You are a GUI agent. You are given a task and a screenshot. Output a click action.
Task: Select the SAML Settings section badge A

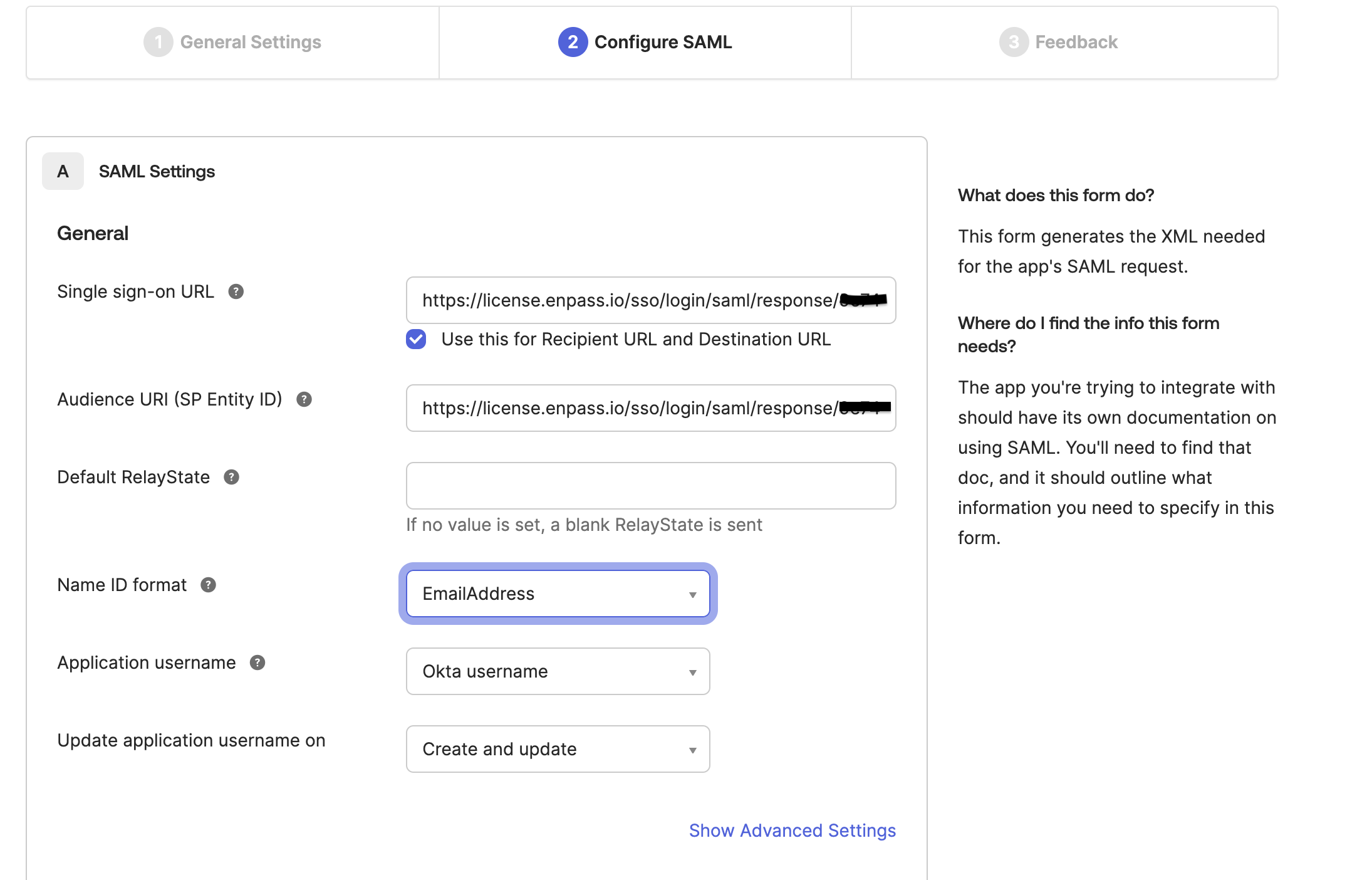coord(63,170)
